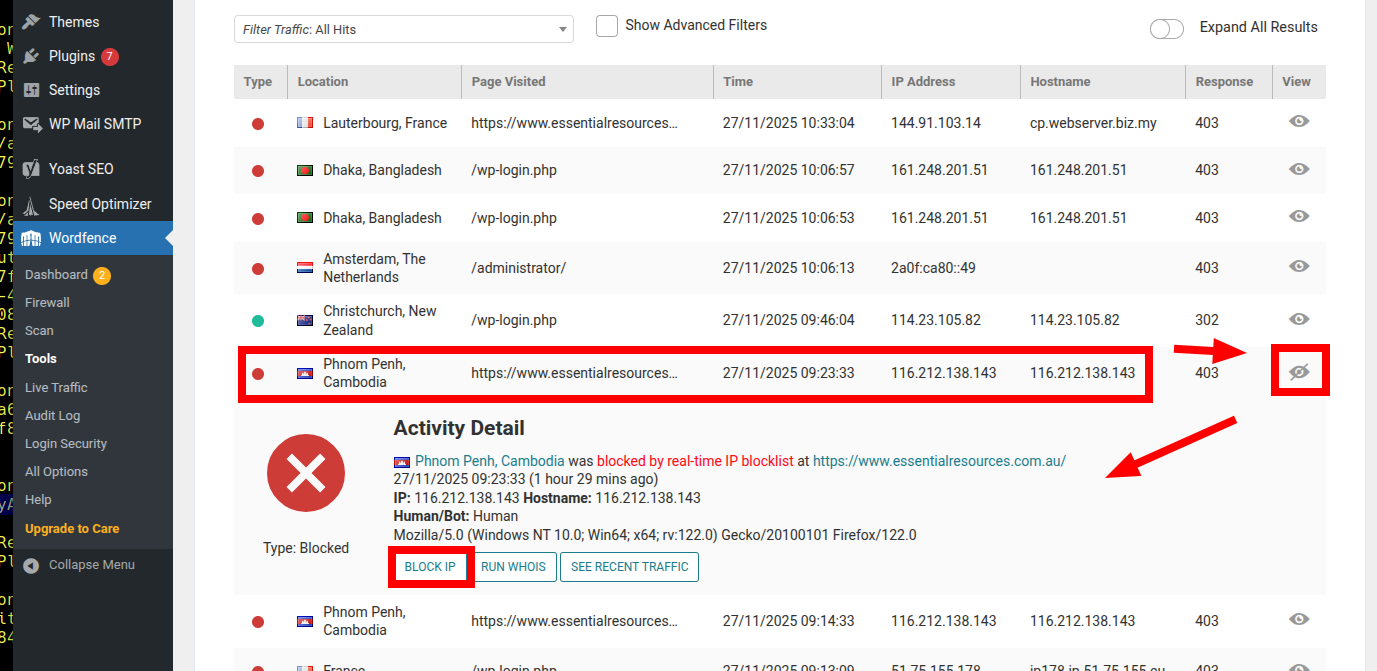Click IP address 144.91.103.14
Image resolution: width=1377 pixels, height=671 pixels.
(936, 123)
